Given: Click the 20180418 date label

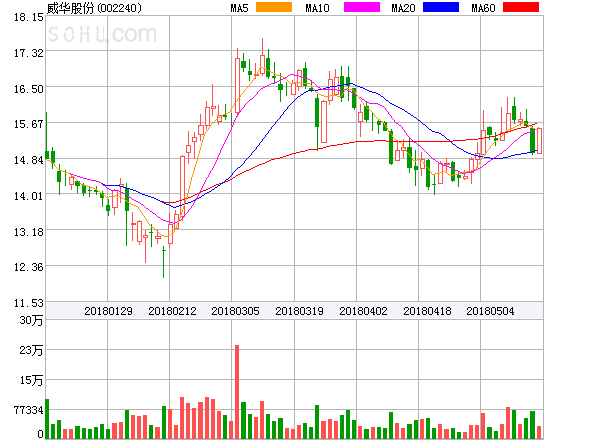Looking at the screenshot, I should tap(427, 311).
